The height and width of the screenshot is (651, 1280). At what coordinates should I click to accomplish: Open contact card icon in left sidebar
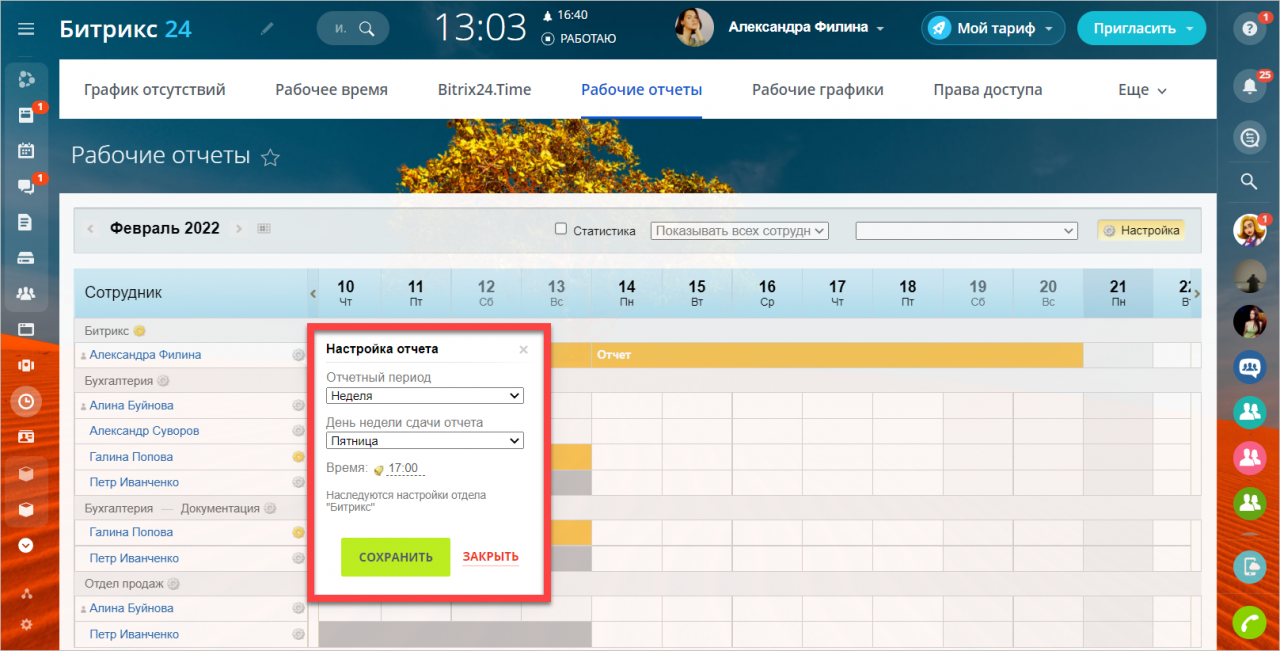point(26,437)
